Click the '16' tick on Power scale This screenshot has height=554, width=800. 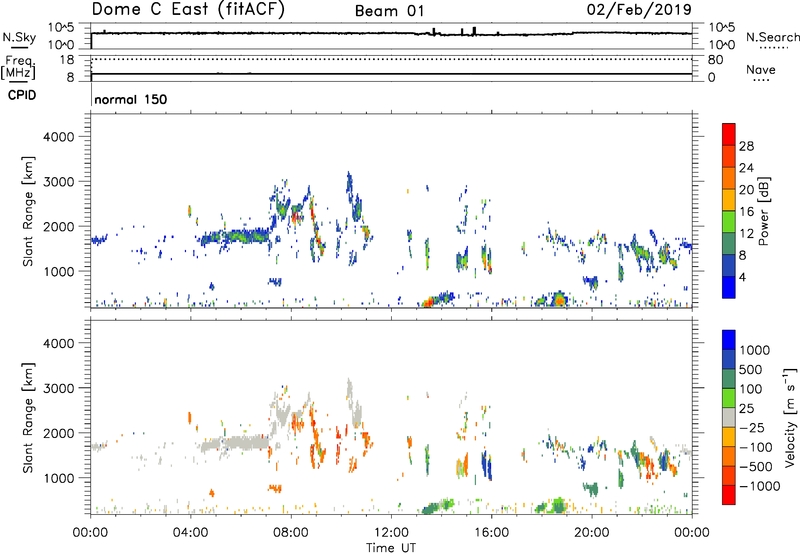746,212
